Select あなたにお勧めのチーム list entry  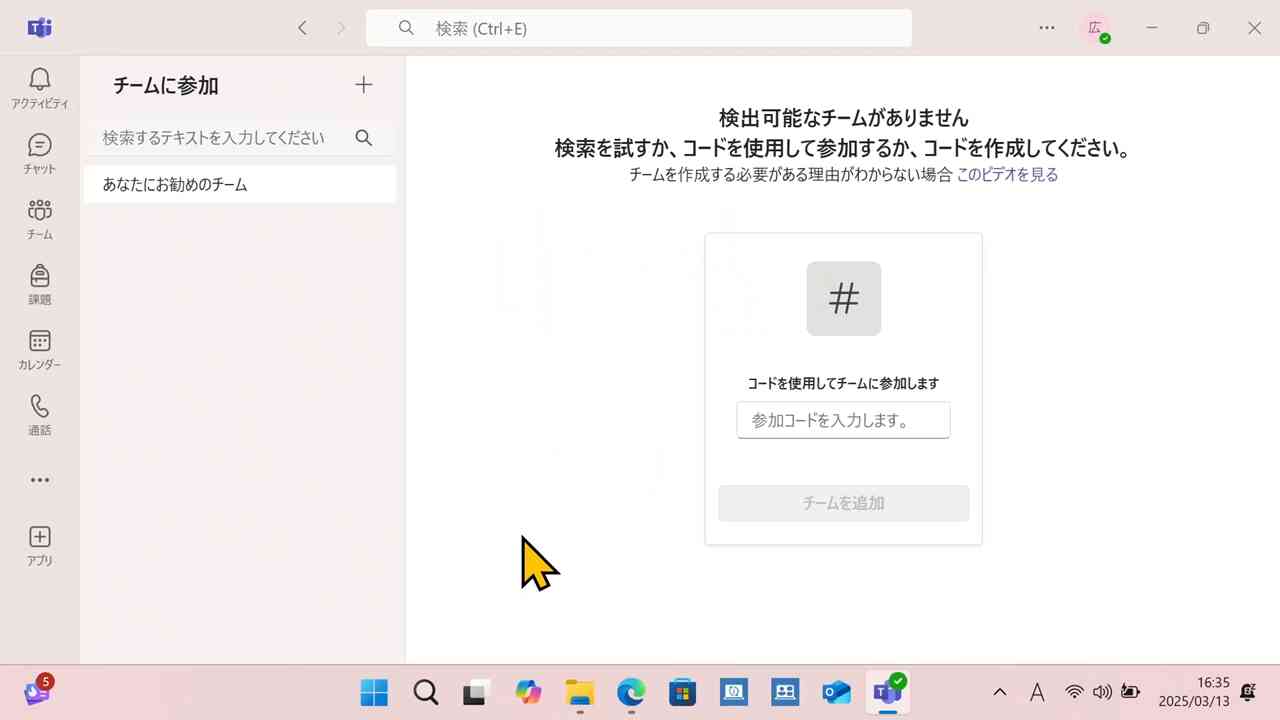pos(175,184)
